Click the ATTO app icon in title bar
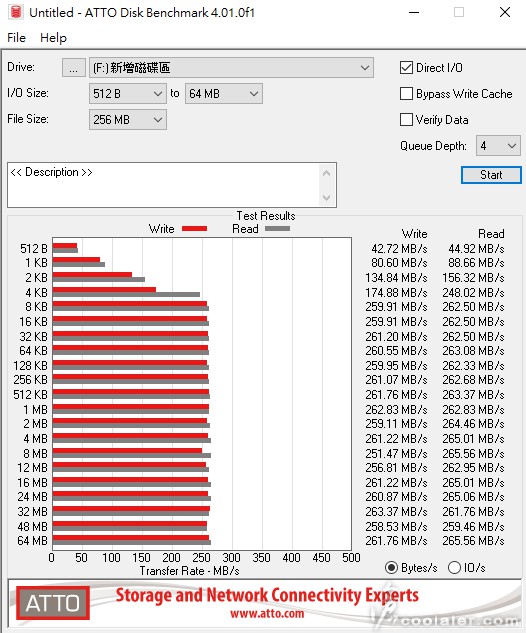This screenshot has height=633, width=526. click(16, 12)
